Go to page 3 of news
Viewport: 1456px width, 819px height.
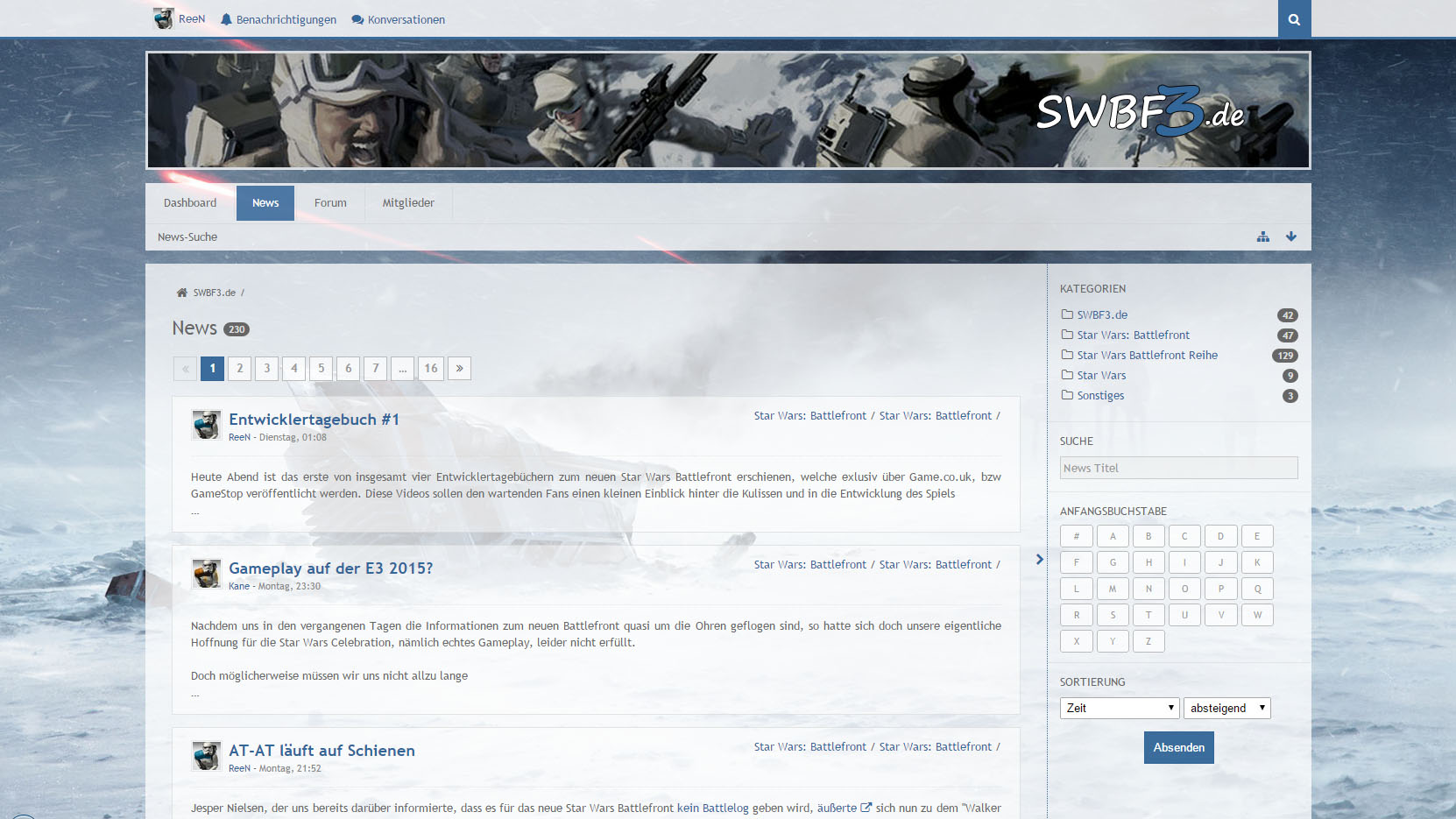click(267, 369)
